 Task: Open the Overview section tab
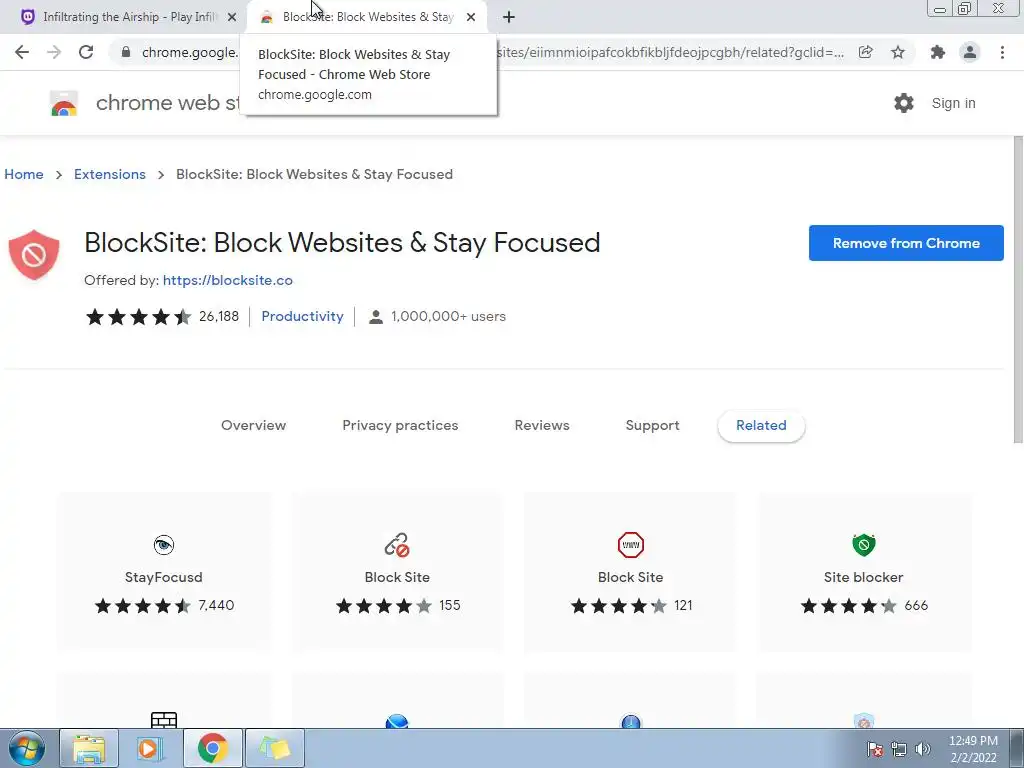[253, 425]
